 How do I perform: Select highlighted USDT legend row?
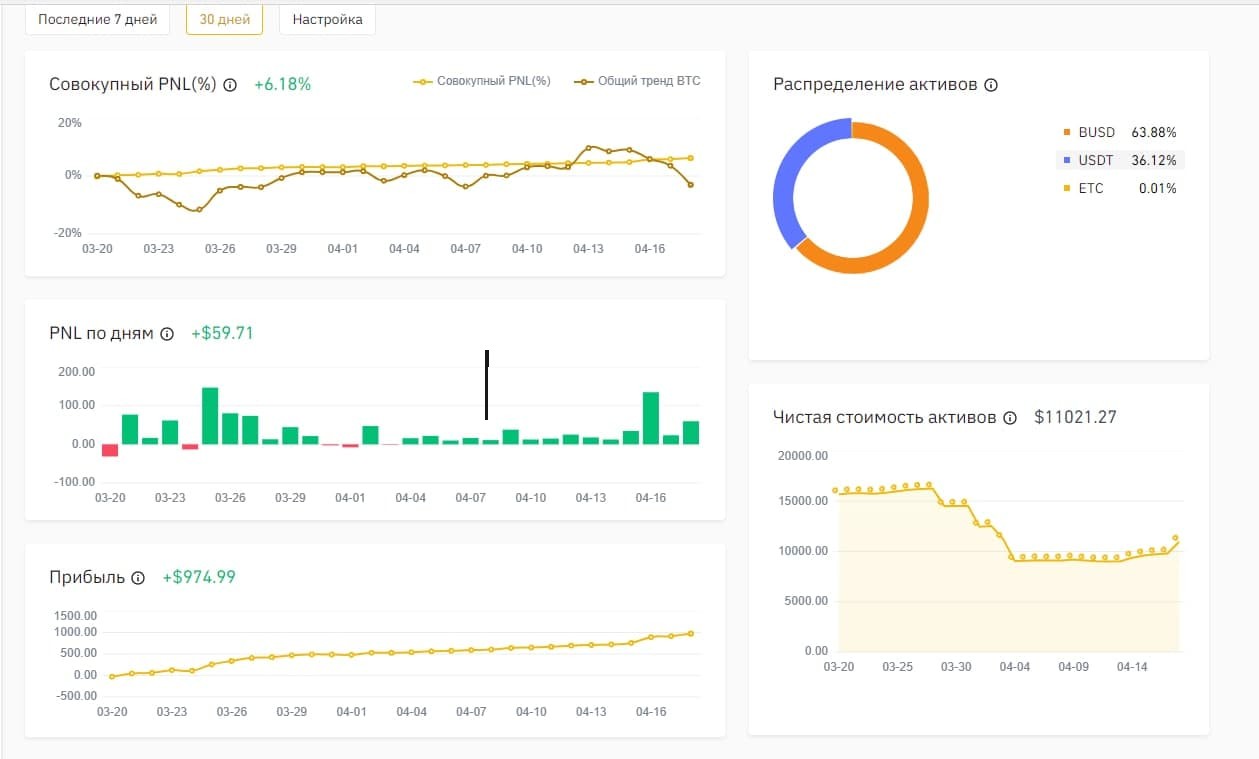(1118, 160)
